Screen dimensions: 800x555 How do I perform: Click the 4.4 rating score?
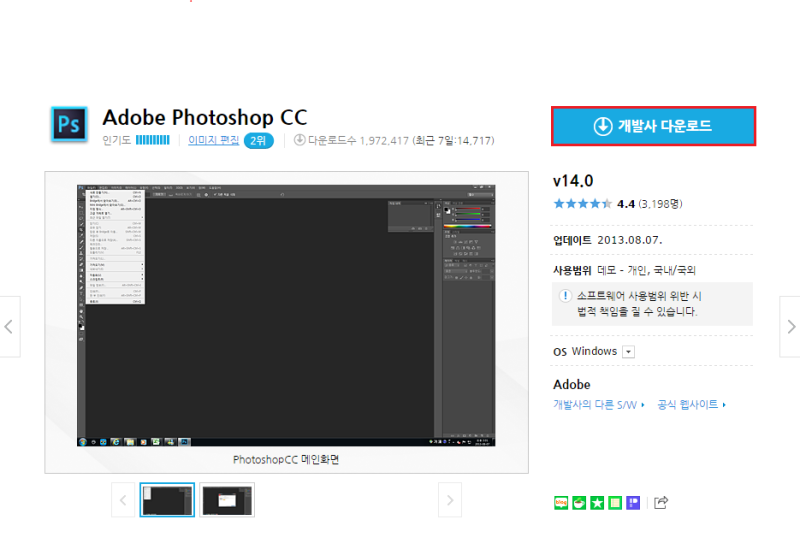click(626, 204)
